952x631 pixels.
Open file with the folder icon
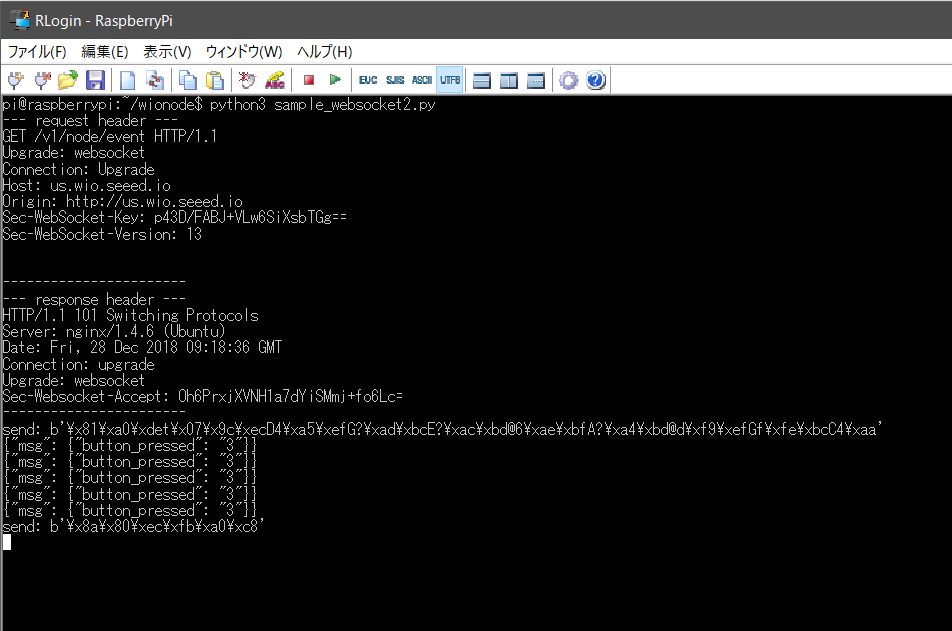[x=68, y=80]
